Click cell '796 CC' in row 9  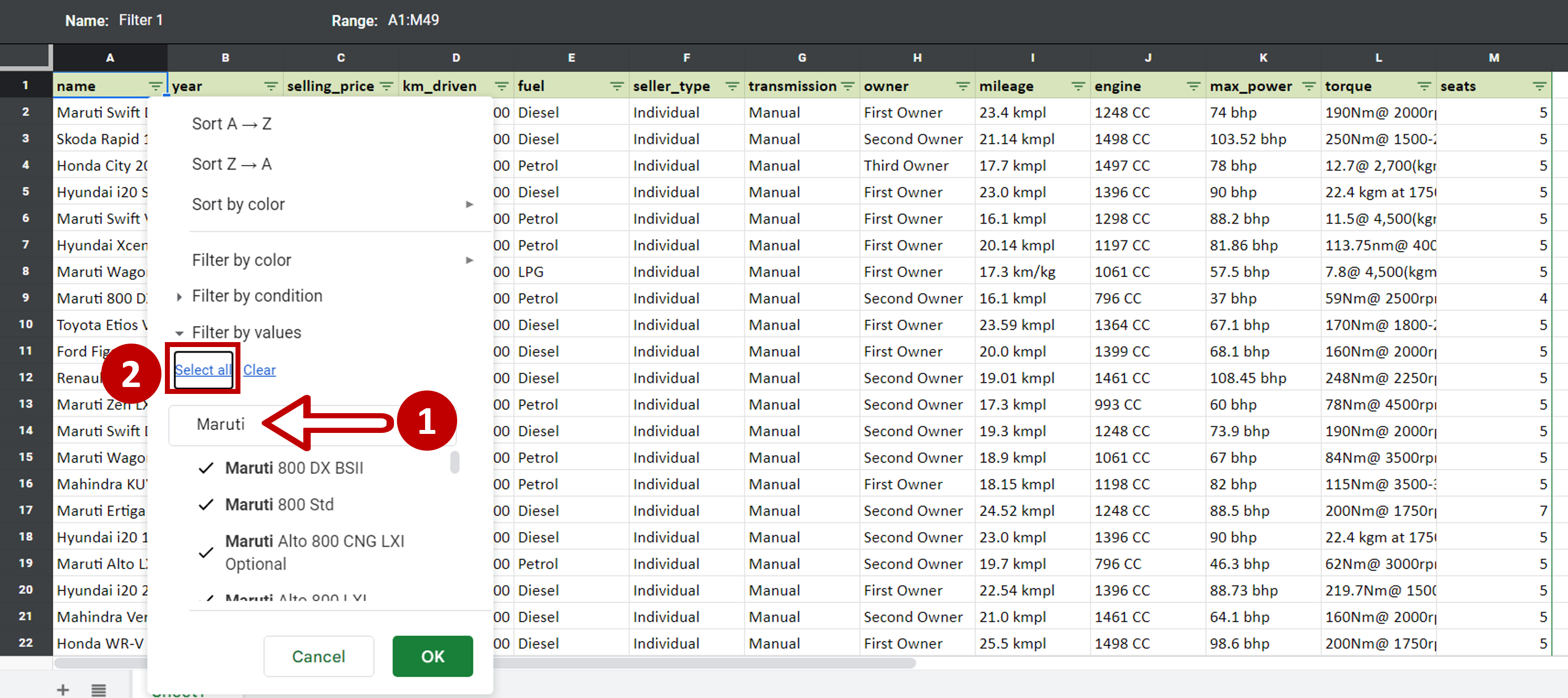tap(1148, 298)
